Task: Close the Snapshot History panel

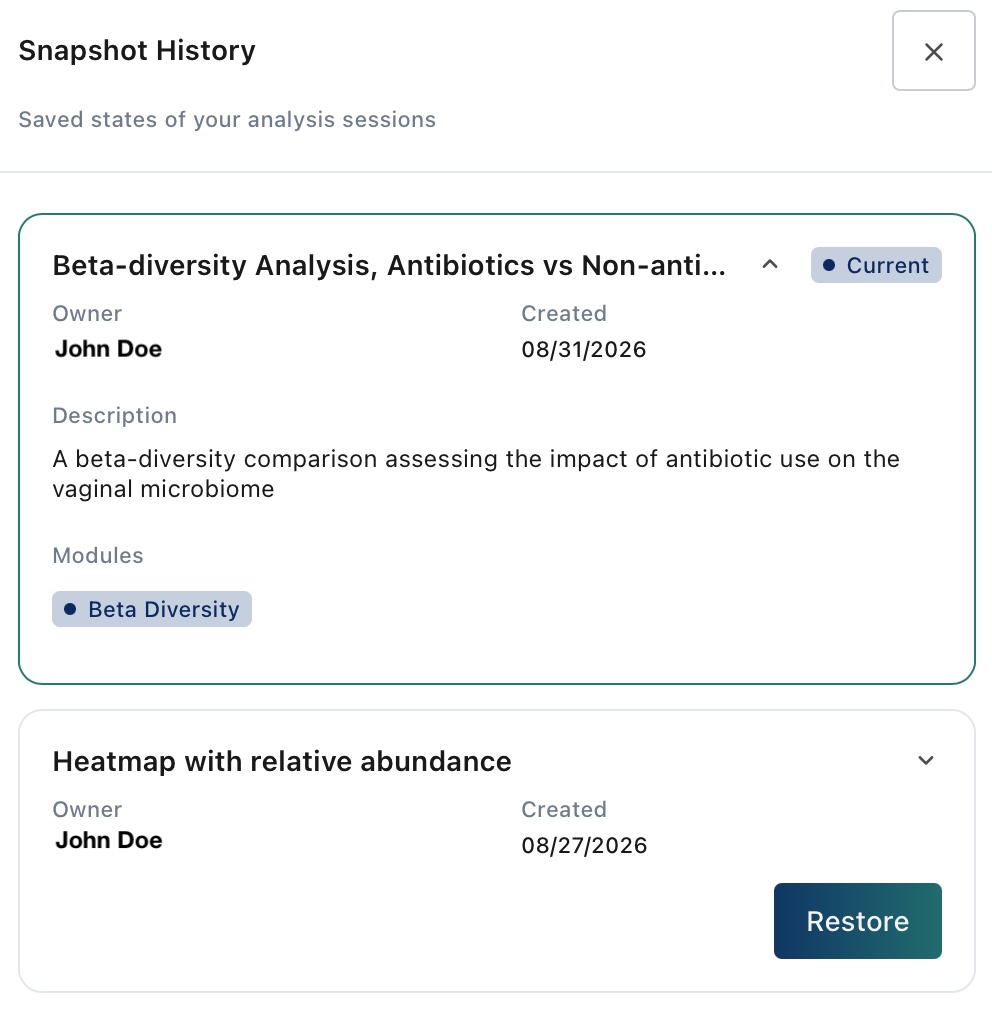Action: (933, 51)
